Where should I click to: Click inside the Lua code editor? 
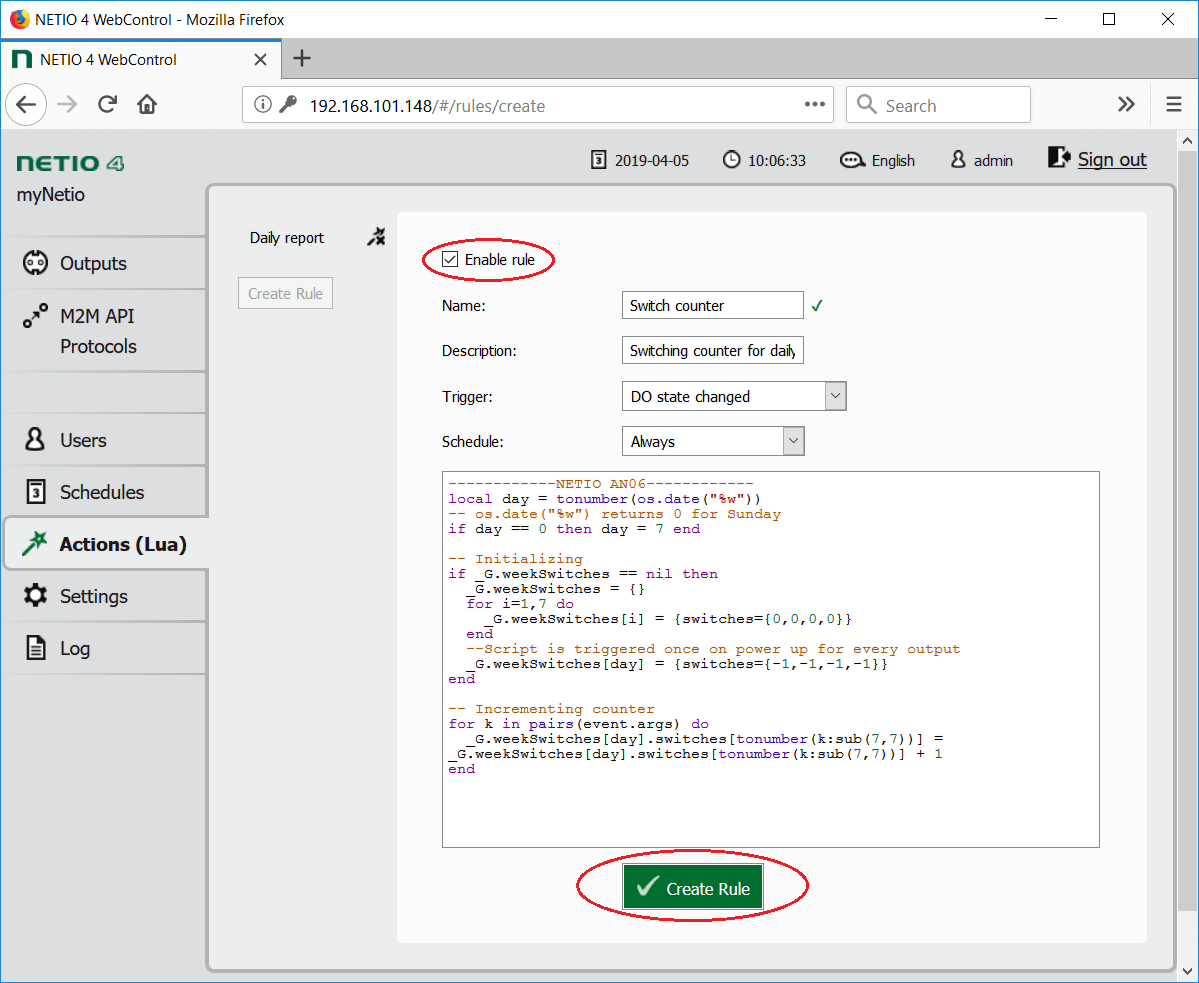tap(771, 659)
